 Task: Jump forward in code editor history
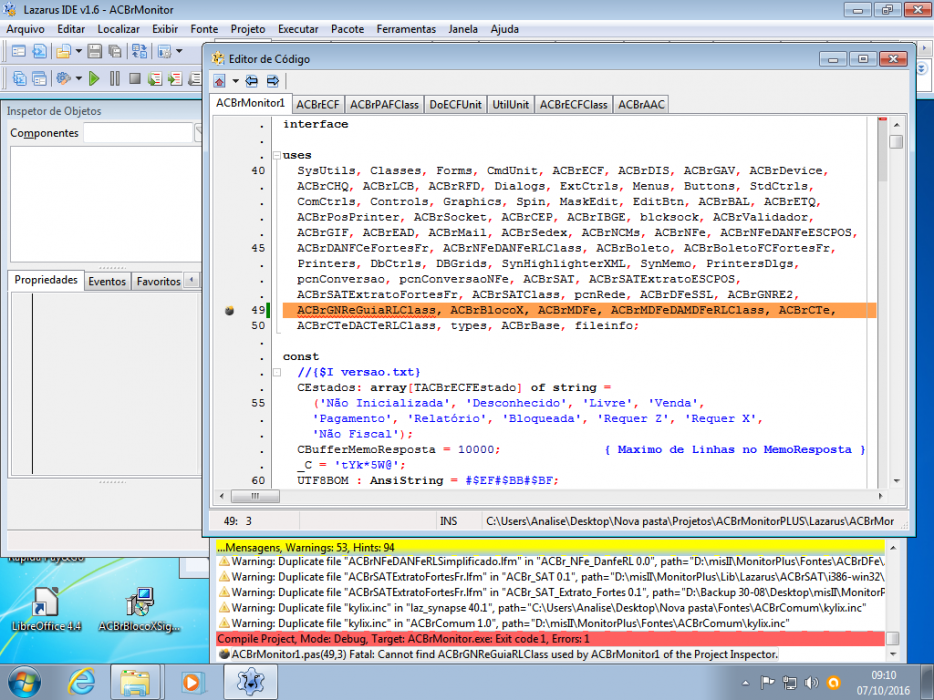tap(272, 81)
